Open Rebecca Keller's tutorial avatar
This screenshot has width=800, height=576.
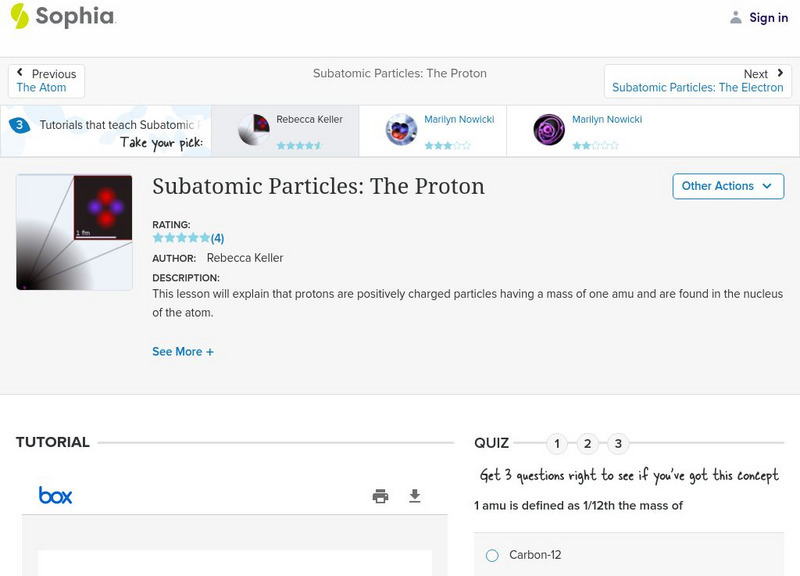click(x=254, y=130)
